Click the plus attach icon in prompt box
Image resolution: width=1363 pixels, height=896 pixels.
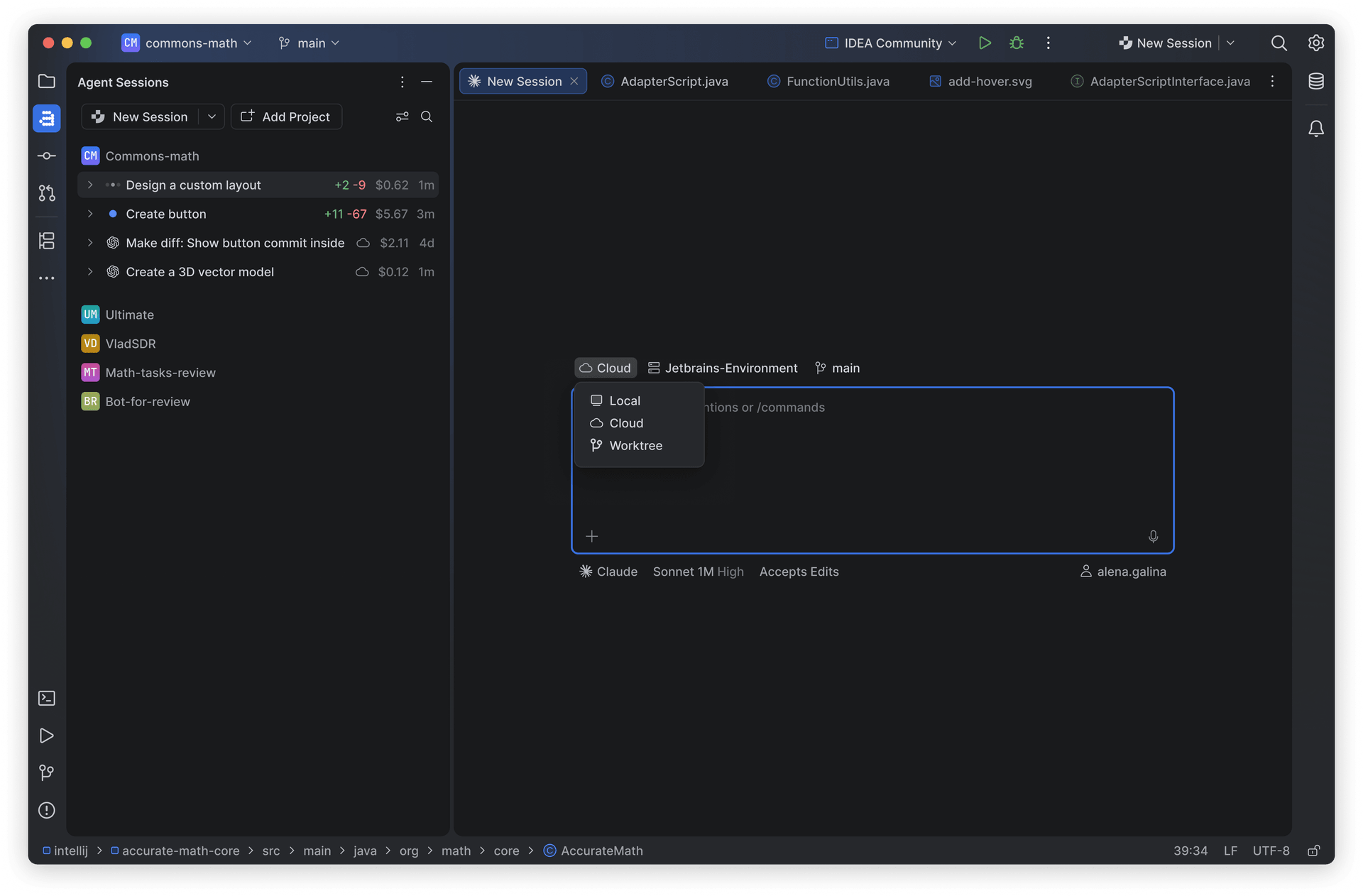(592, 536)
